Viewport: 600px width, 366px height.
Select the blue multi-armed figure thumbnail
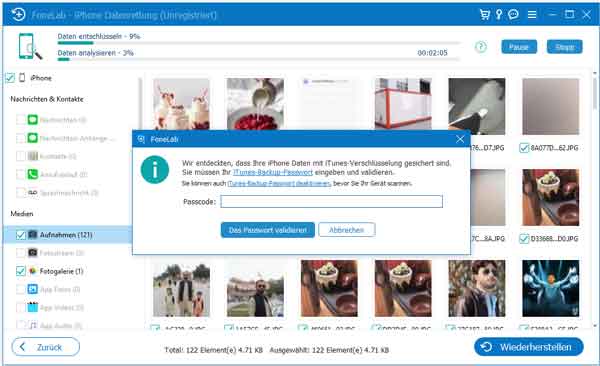point(551,288)
